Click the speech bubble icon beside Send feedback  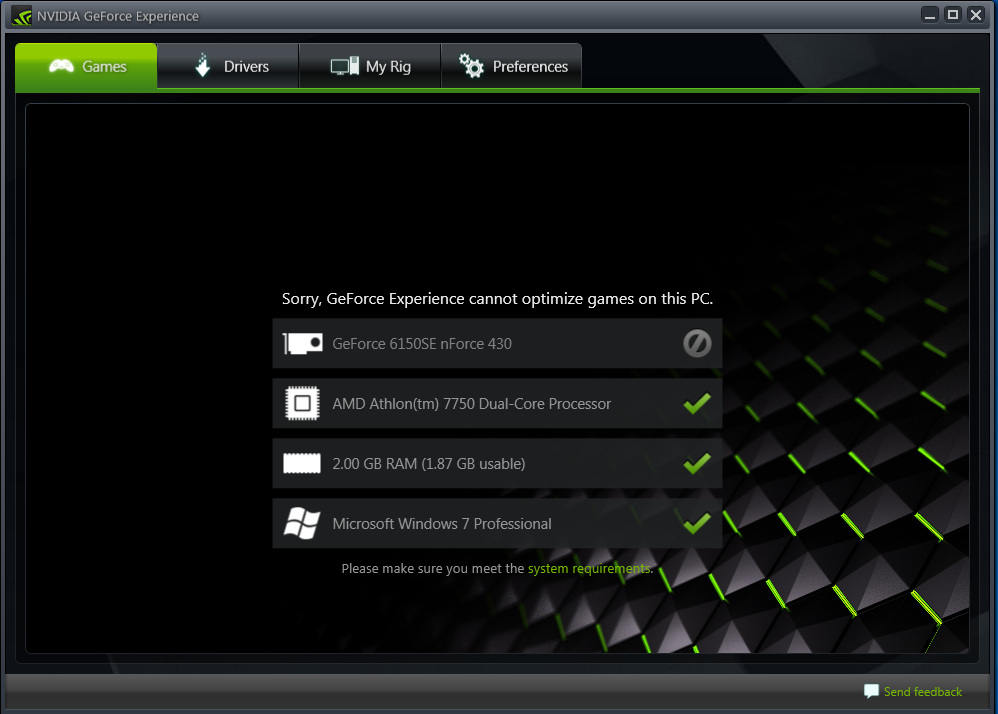tap(871, 691)
